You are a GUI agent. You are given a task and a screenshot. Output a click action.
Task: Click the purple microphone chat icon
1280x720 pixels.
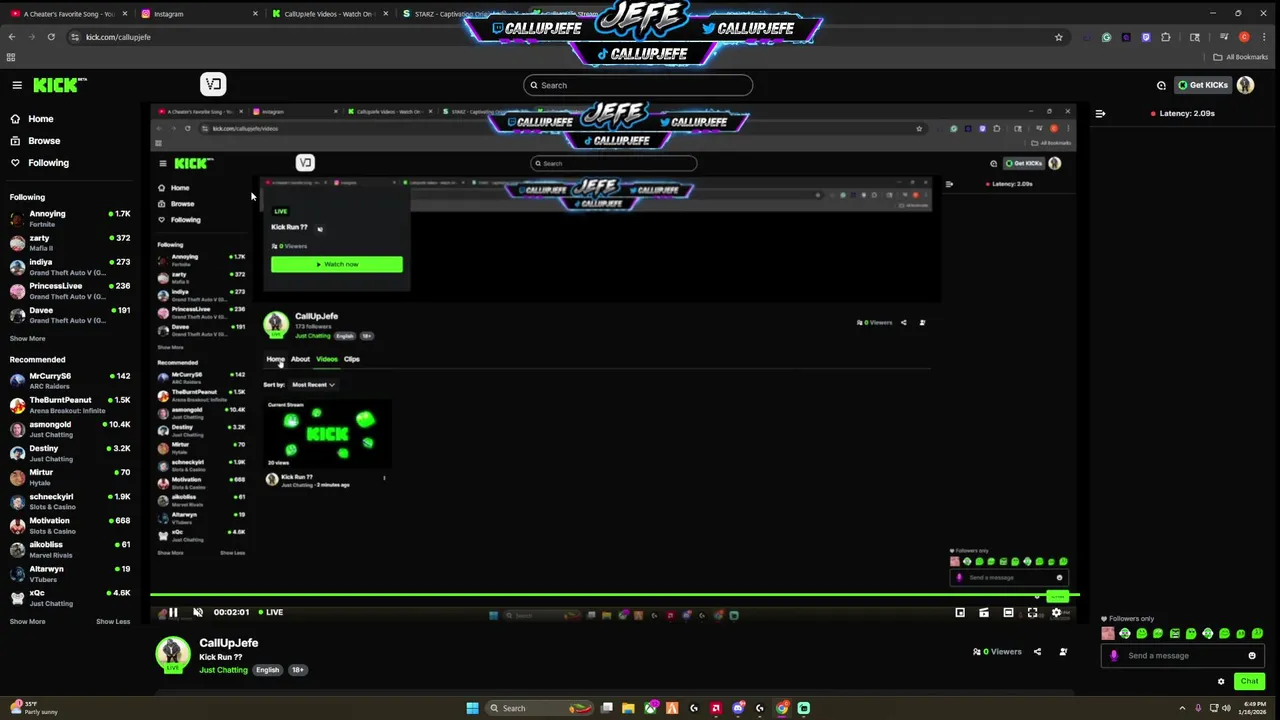(x=1114, y=655)
